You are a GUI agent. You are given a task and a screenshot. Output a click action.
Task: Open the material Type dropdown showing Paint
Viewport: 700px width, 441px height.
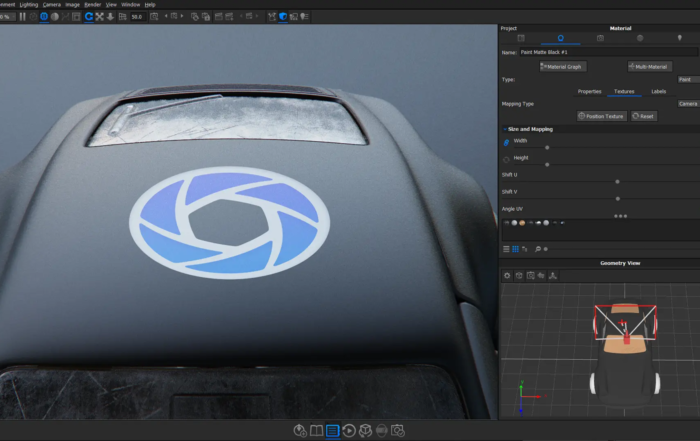(x=688, y=79)
